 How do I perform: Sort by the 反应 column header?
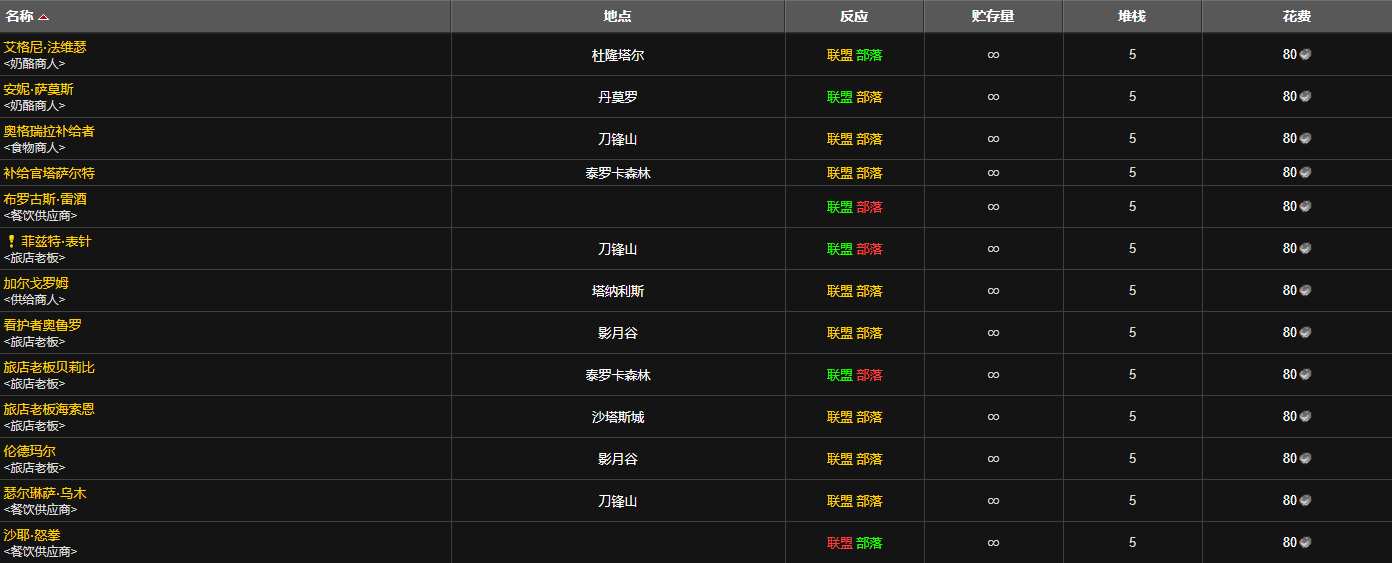pos(854,16)
